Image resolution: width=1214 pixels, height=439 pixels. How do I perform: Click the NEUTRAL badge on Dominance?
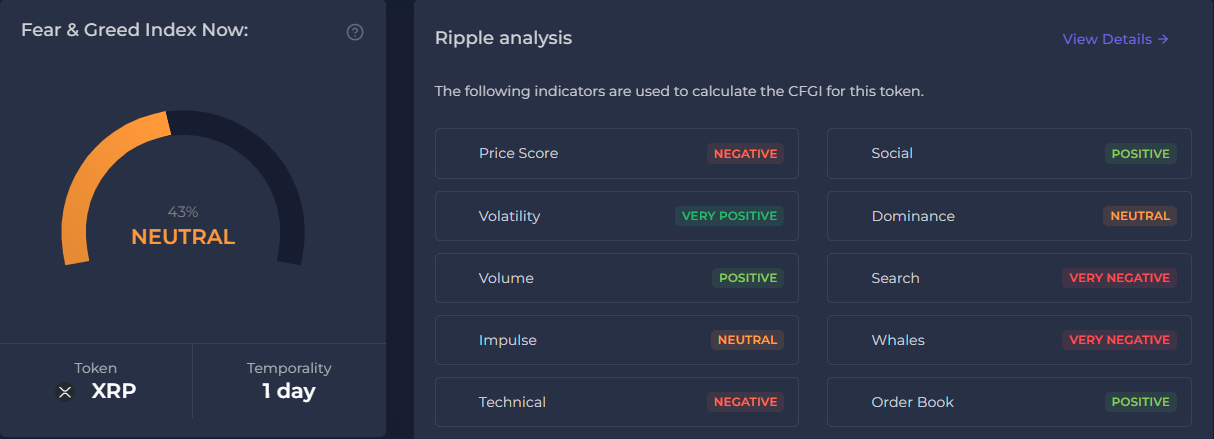pos(1139,216)
